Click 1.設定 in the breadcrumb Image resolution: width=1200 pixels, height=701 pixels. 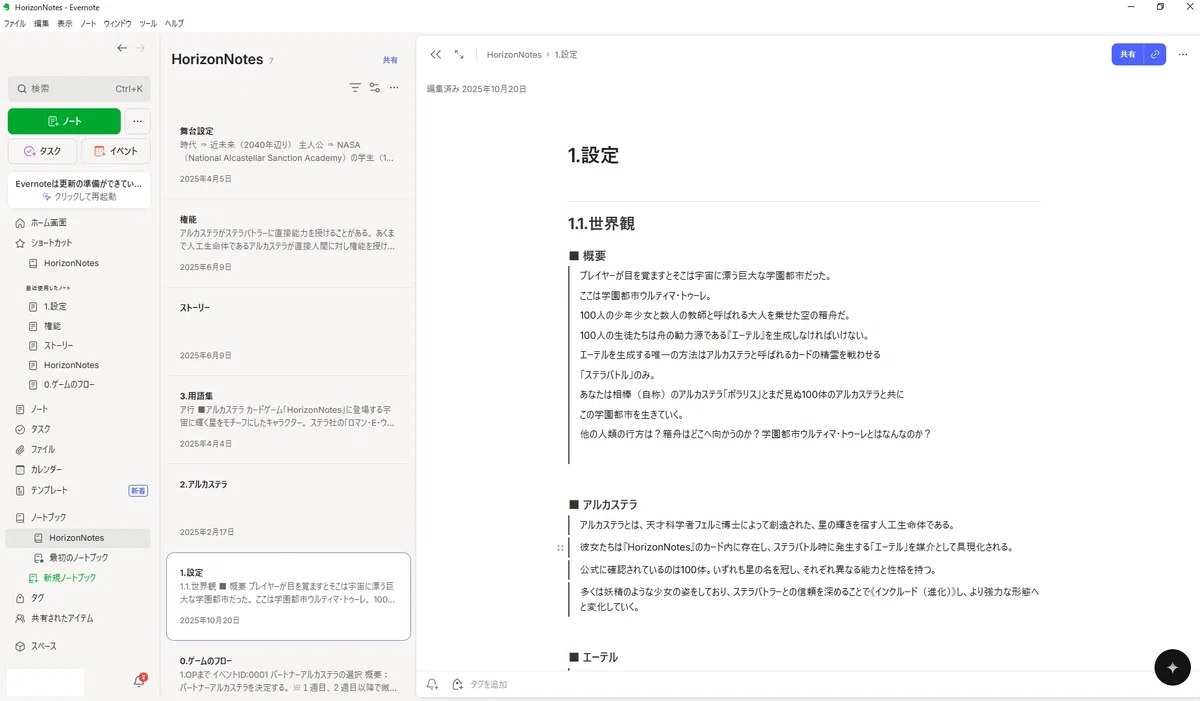(566, 55)
